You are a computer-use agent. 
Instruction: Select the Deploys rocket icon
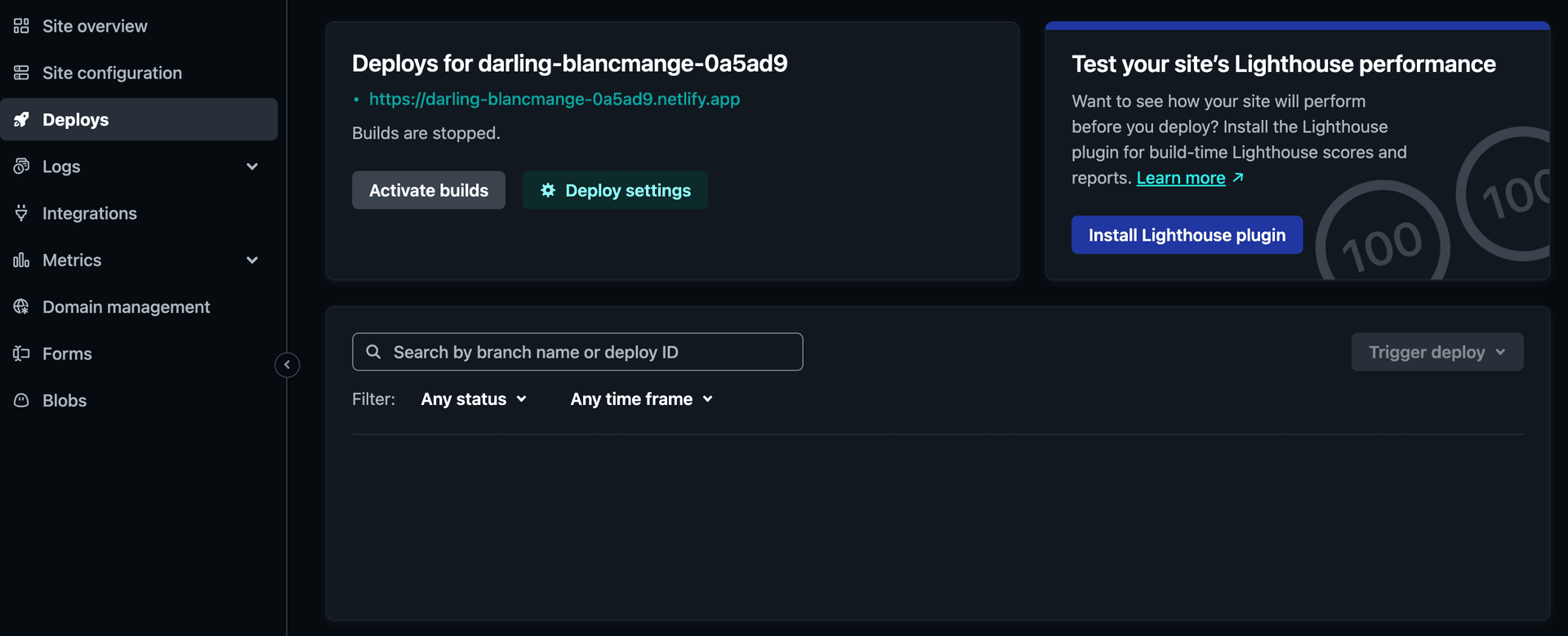21,119
